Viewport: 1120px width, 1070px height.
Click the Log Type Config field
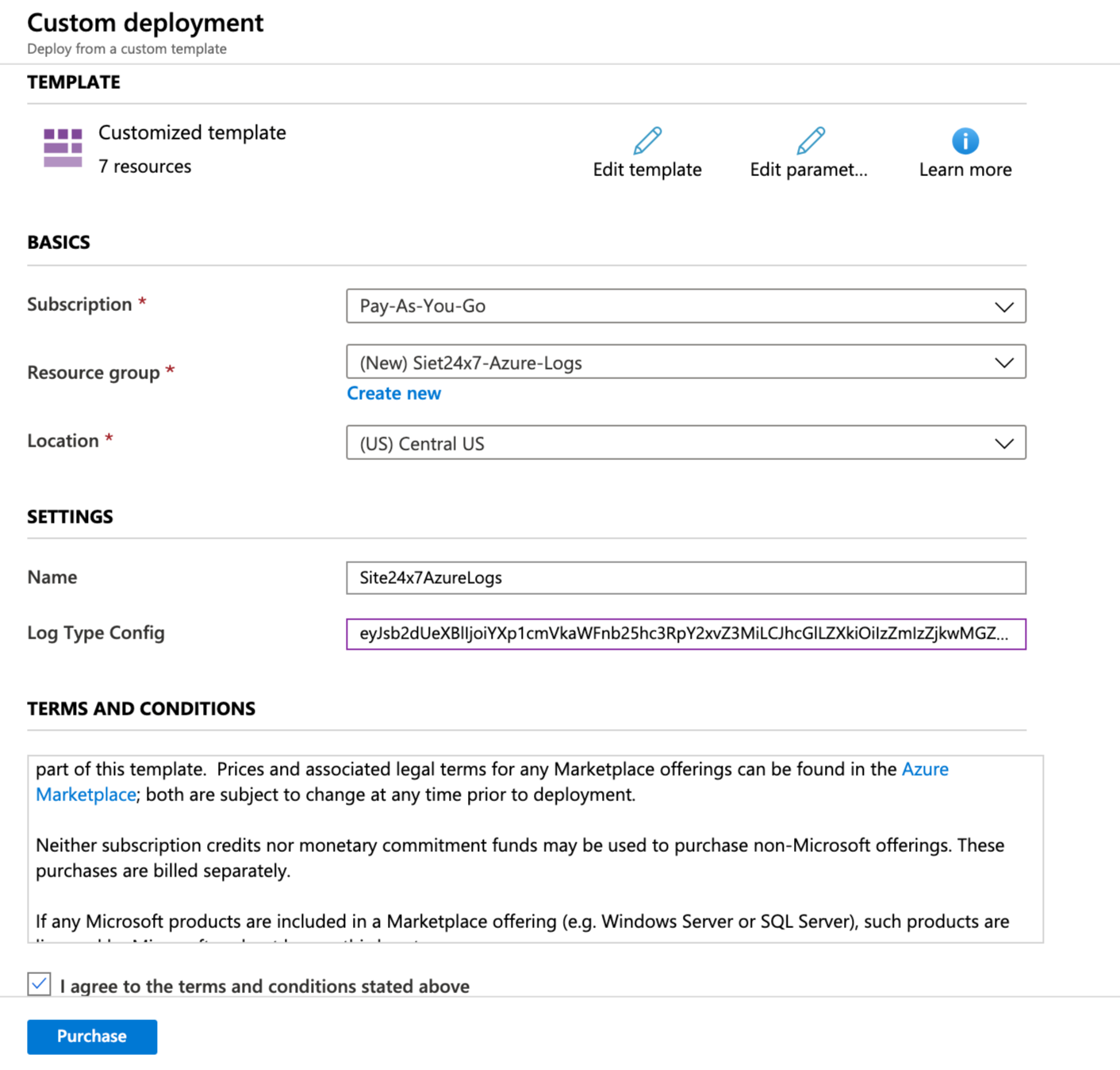tap(686, 634)
